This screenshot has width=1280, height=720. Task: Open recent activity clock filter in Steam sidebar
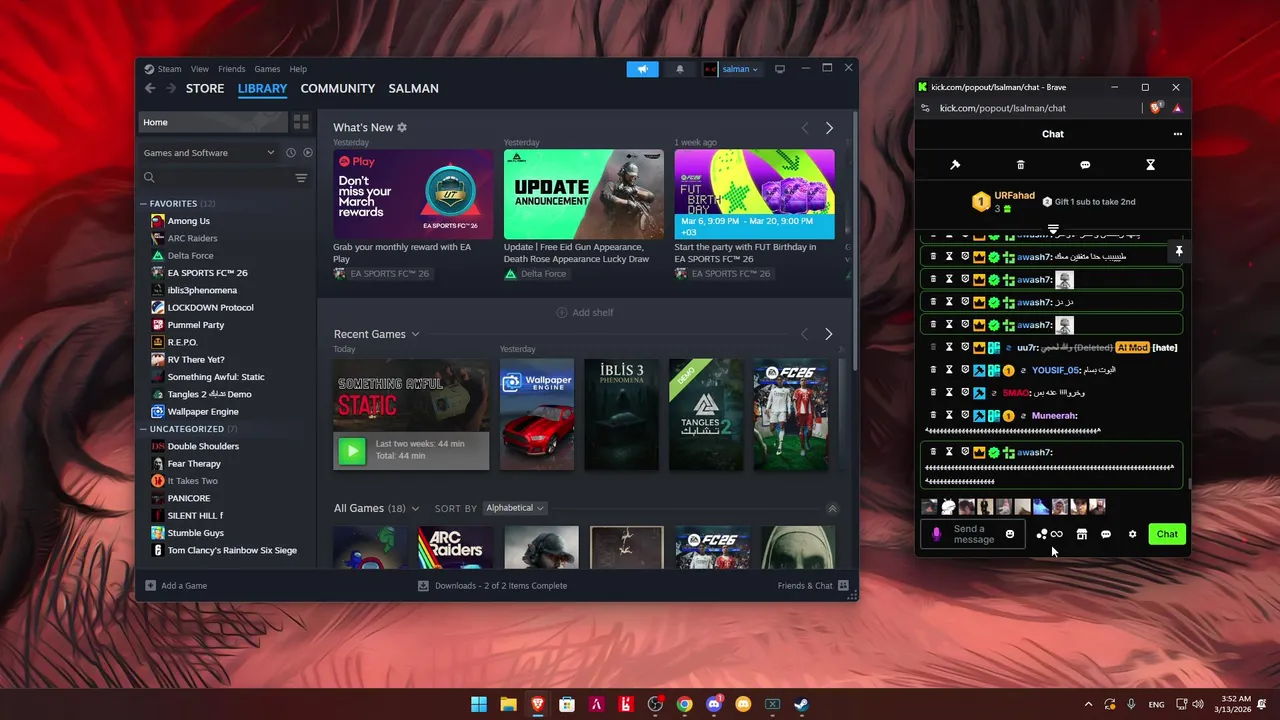(291, 153)
